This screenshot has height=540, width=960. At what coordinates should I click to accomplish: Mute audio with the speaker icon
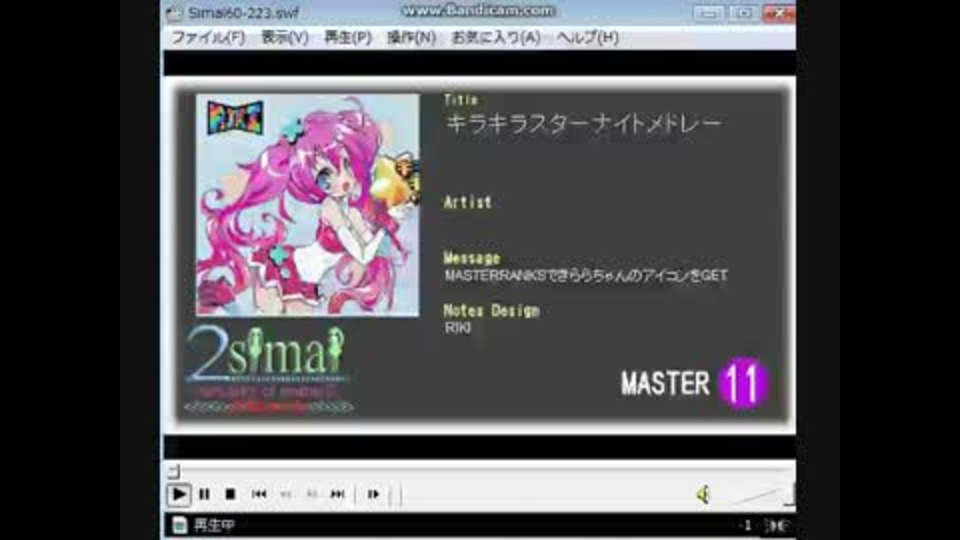coord(704,495)
